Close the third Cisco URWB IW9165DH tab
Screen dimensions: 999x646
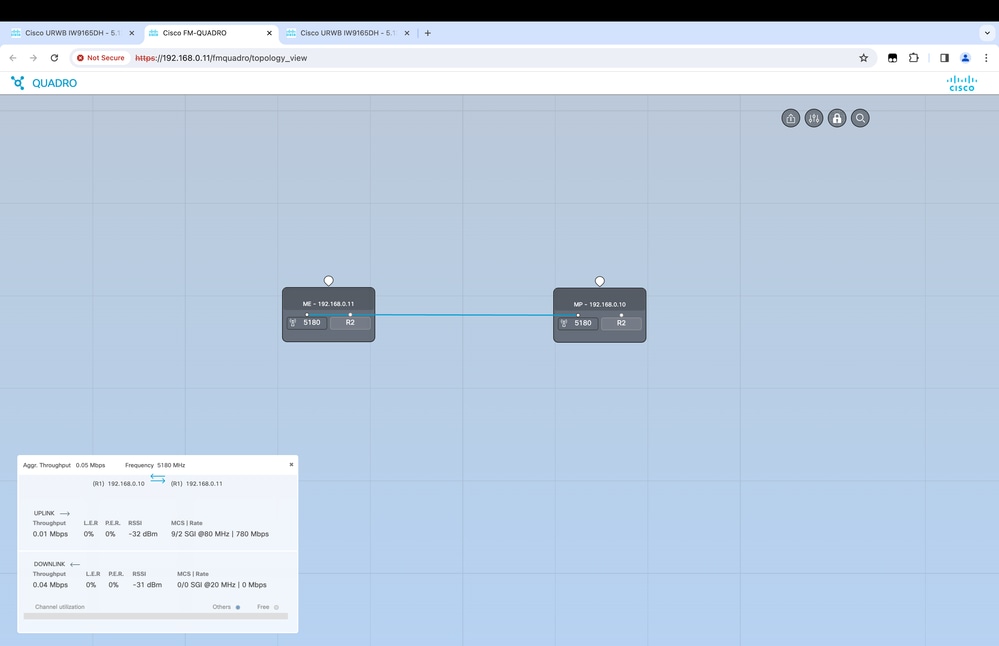pyautogui.click(x=406, y=33)
